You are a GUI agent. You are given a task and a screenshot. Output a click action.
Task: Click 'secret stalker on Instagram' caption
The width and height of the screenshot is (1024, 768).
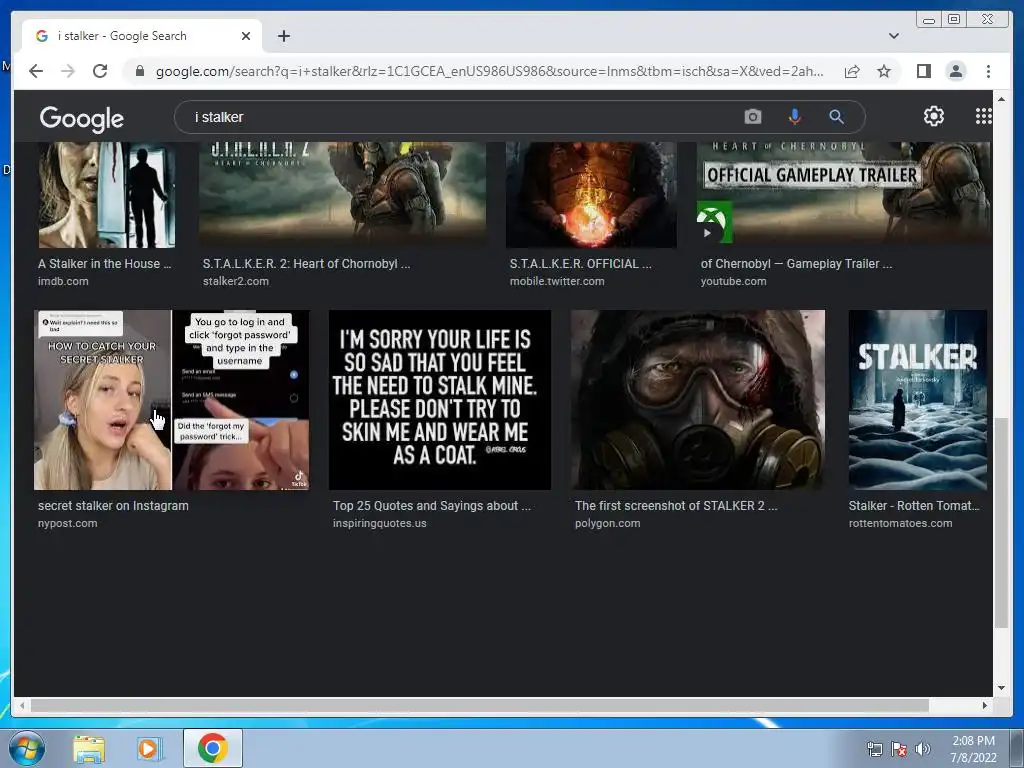(113, 505)
